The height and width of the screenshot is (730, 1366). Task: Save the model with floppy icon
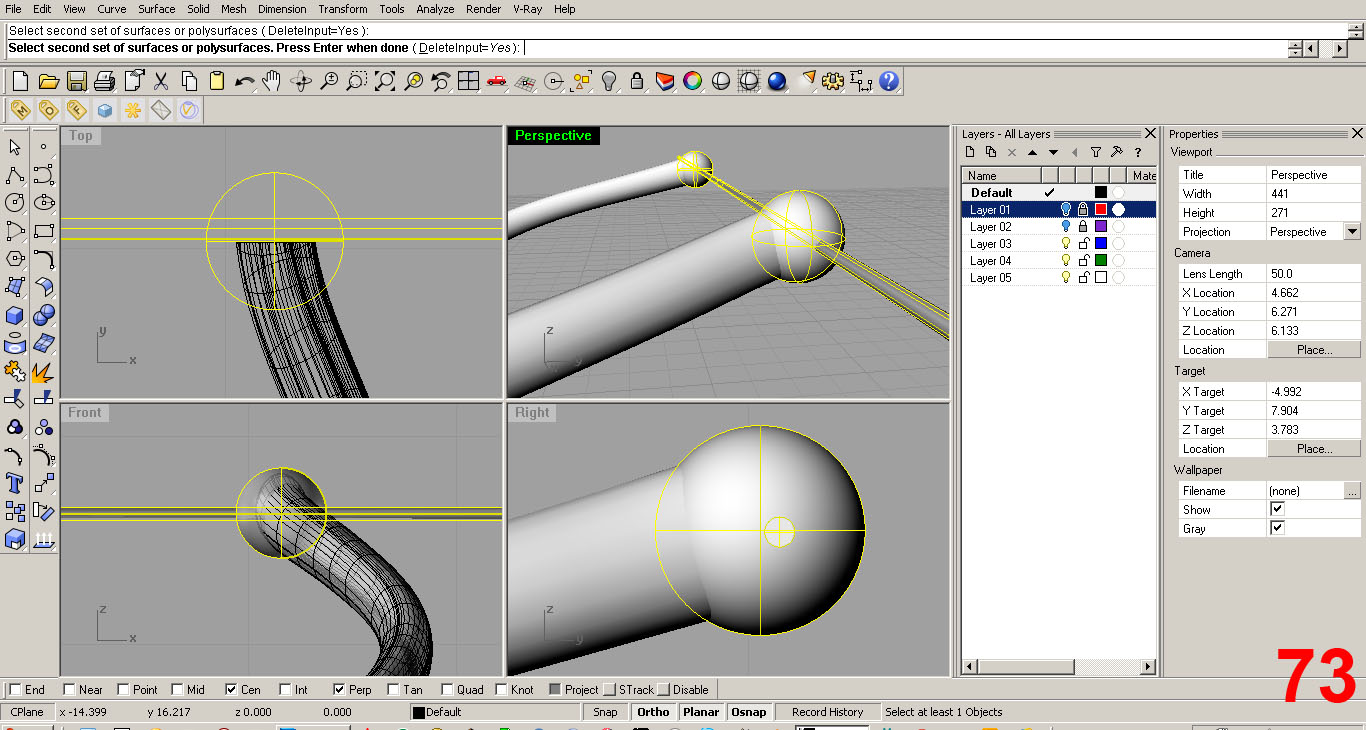click(x=76, y=81)
